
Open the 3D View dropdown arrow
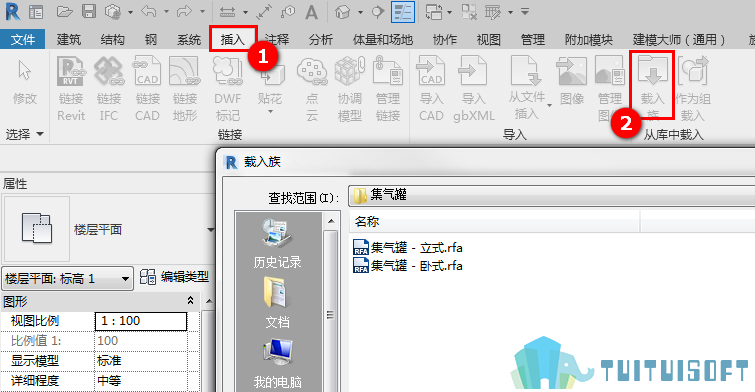pos(360,12)
